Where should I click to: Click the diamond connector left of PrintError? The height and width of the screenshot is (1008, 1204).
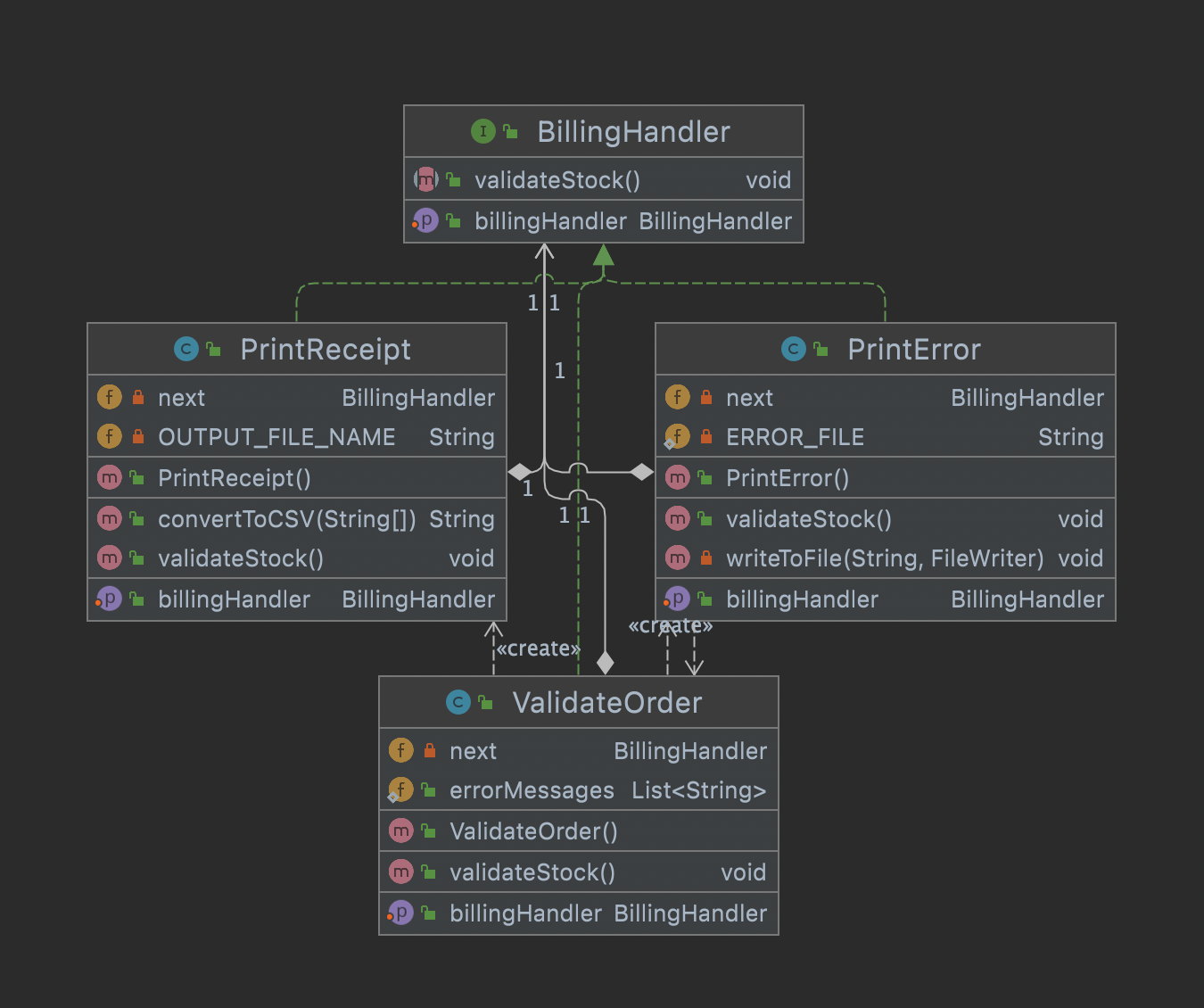642,470
